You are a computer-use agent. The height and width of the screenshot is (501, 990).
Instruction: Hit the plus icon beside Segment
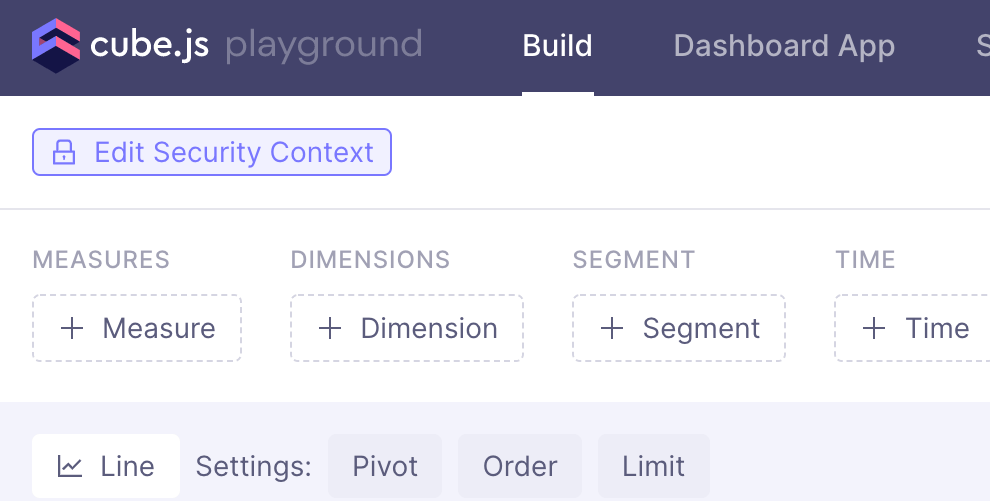click(612, 328)
